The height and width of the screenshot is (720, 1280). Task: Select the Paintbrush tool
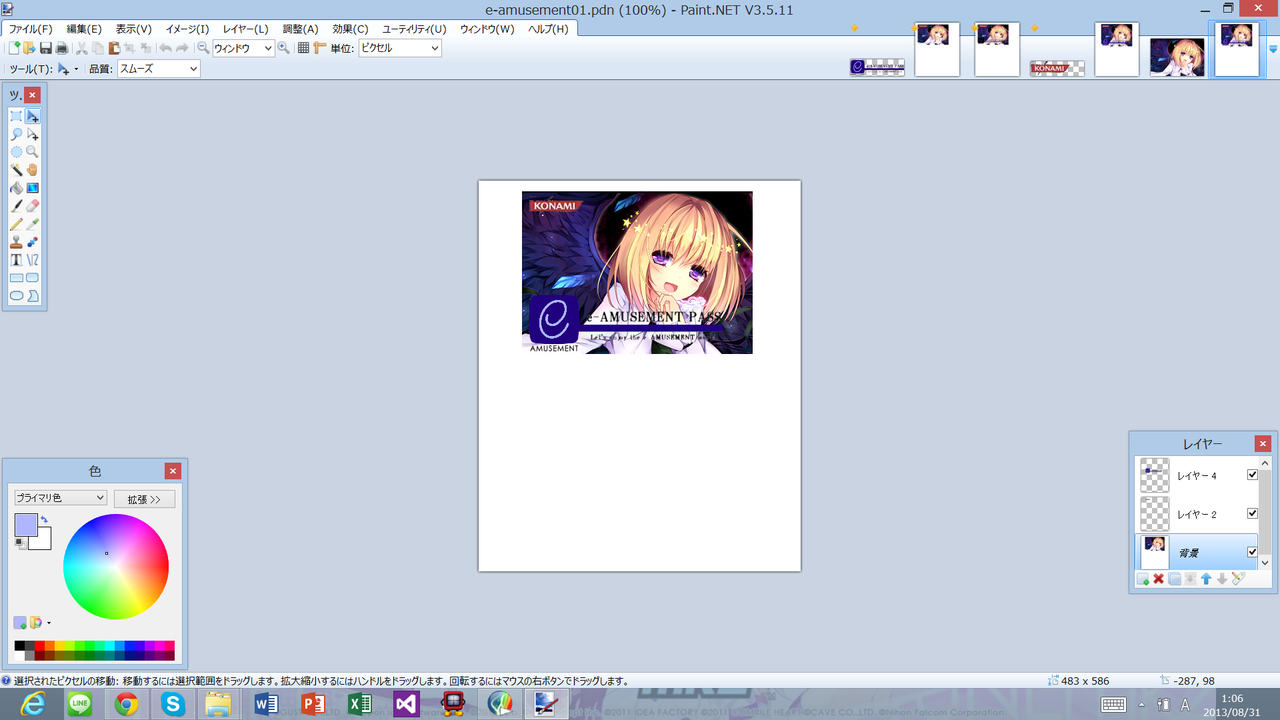coord(16,206)
